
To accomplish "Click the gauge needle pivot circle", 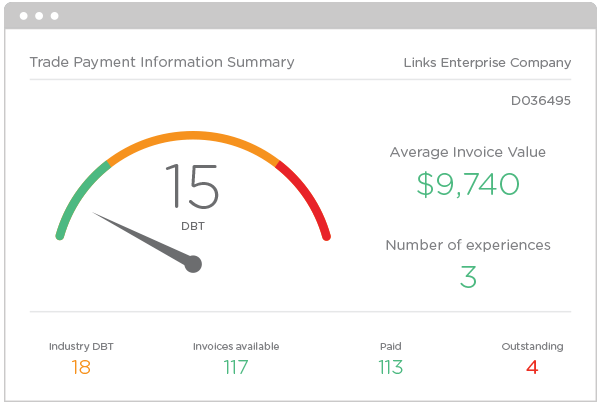I will pyautogui.click(x=194, y=264).
